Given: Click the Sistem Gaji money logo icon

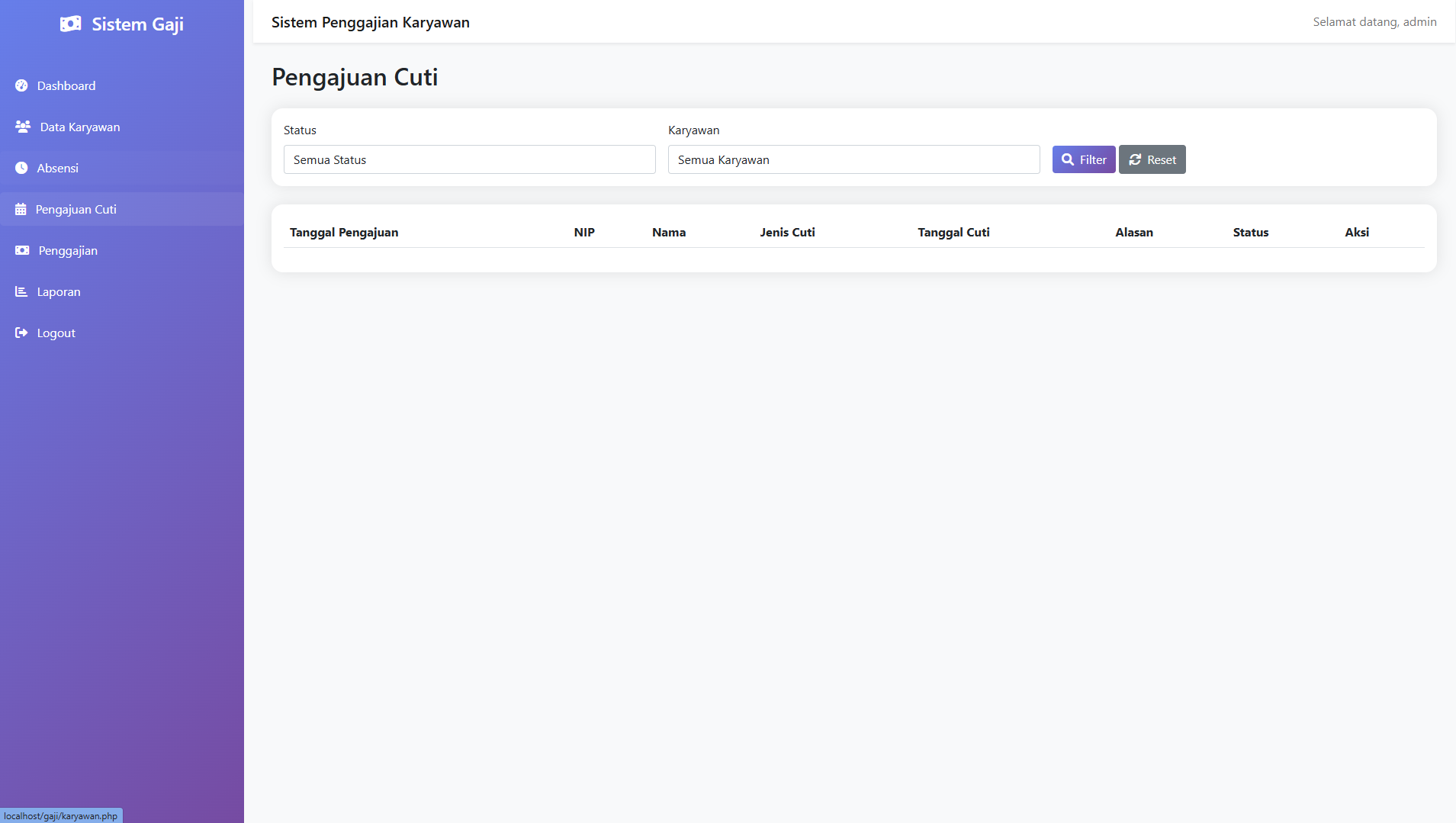Looking at the screenshot, I should [70, 24].
